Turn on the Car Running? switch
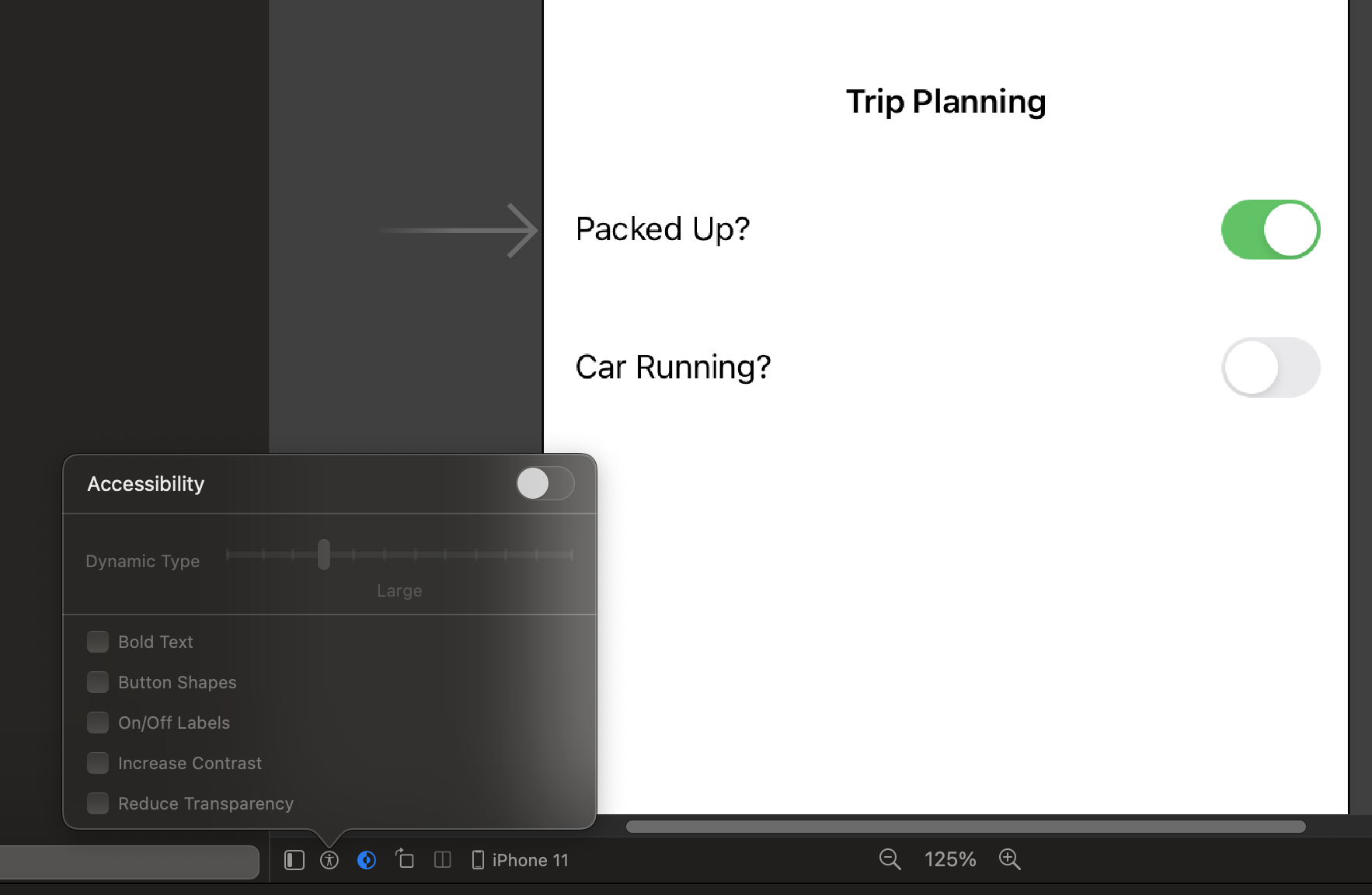This screenshot has width=1372, height=895. (x=1270, y=367)
